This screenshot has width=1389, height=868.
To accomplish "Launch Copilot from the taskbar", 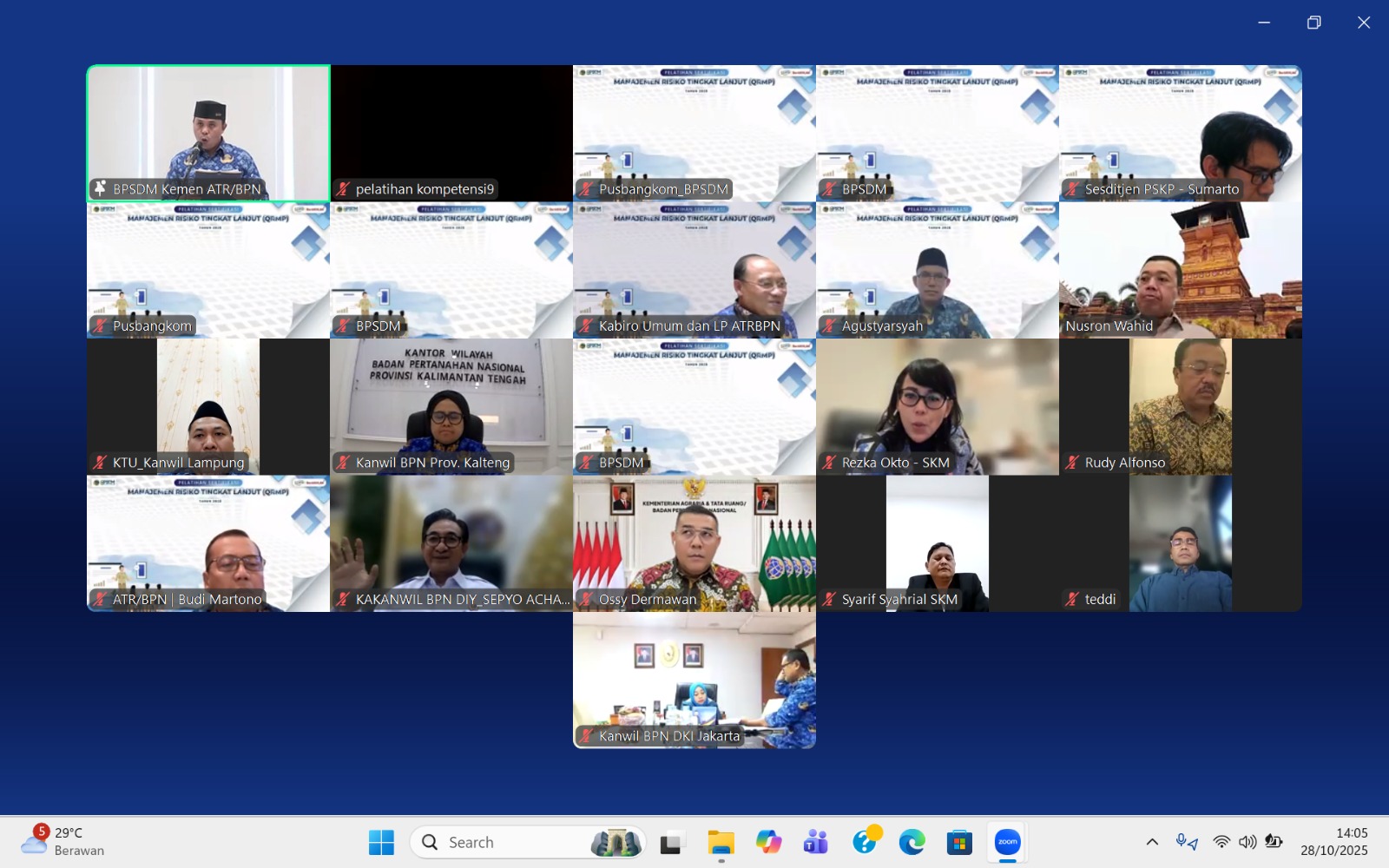I will tap(768, 842).
